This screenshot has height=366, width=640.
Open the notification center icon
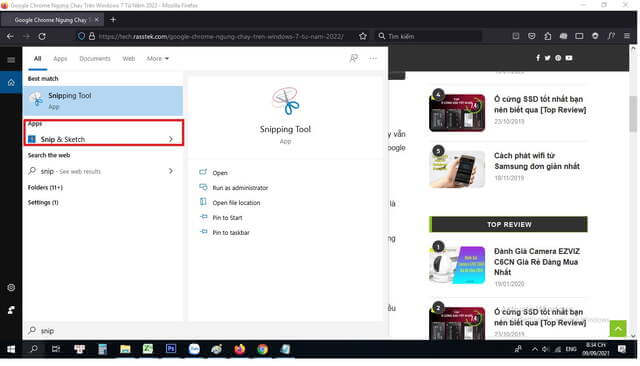click(x=622, y=349)
